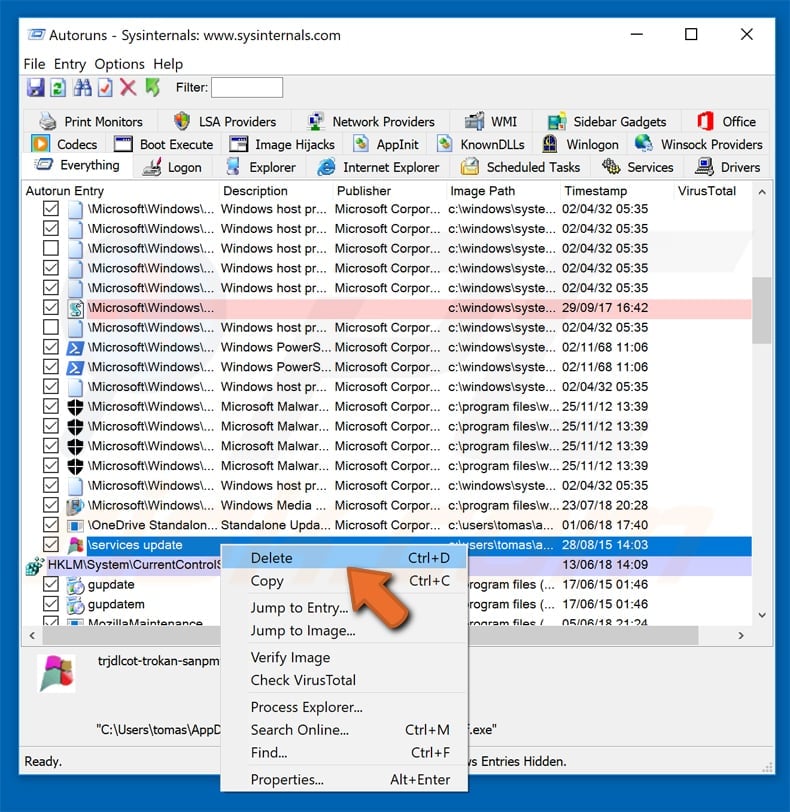Viewport: 790px width, 812px height.
Task: Click the Codecs tab icon
Action: pos(40,144)
